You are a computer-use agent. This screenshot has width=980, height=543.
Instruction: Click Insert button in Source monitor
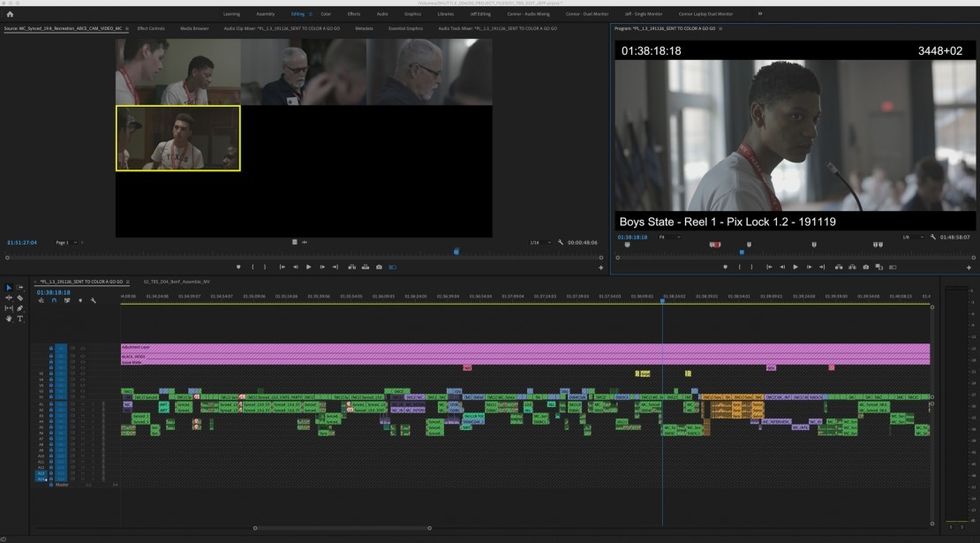coord(352,267)
